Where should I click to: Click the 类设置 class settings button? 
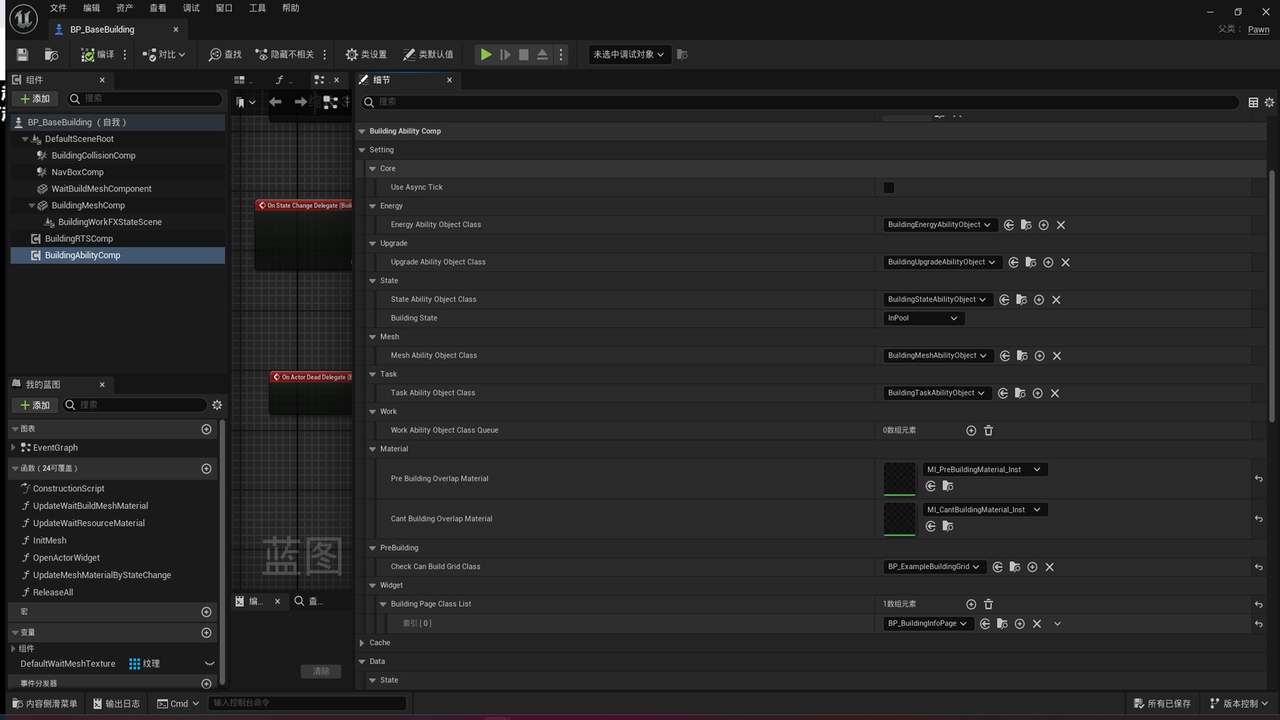[x=366, y=55]
